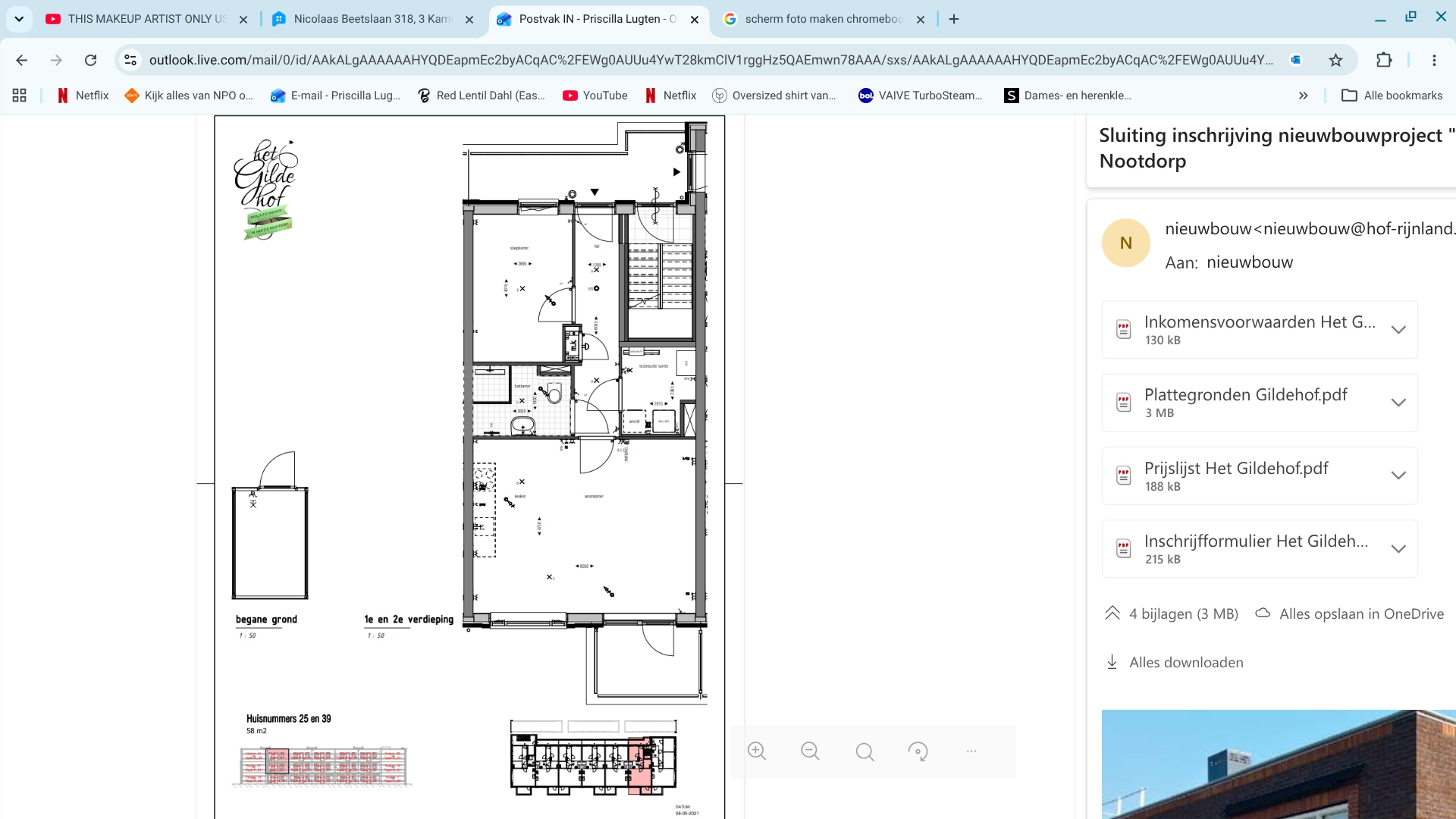Collapse the 4 bijlagen attachments list
1456x819 pixels.
(1112, 613)
